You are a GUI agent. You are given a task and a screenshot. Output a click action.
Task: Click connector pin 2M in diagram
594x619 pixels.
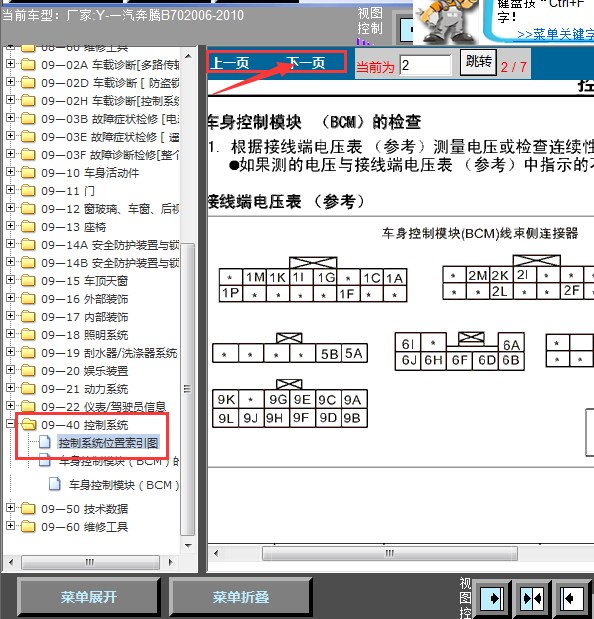(478, 275)
